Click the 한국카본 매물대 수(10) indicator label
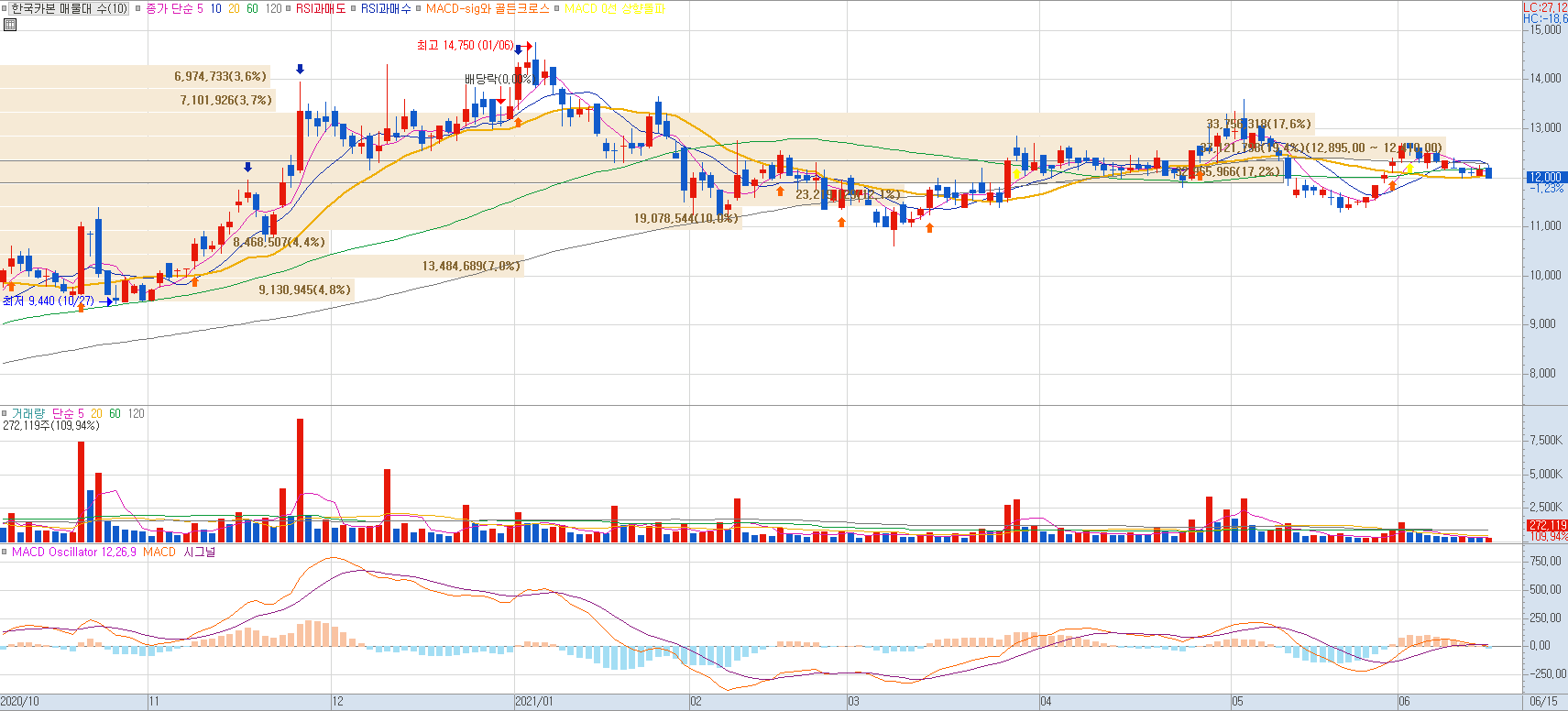The image size is (1568, 711). pyautogui.click(x=70, y=8)
